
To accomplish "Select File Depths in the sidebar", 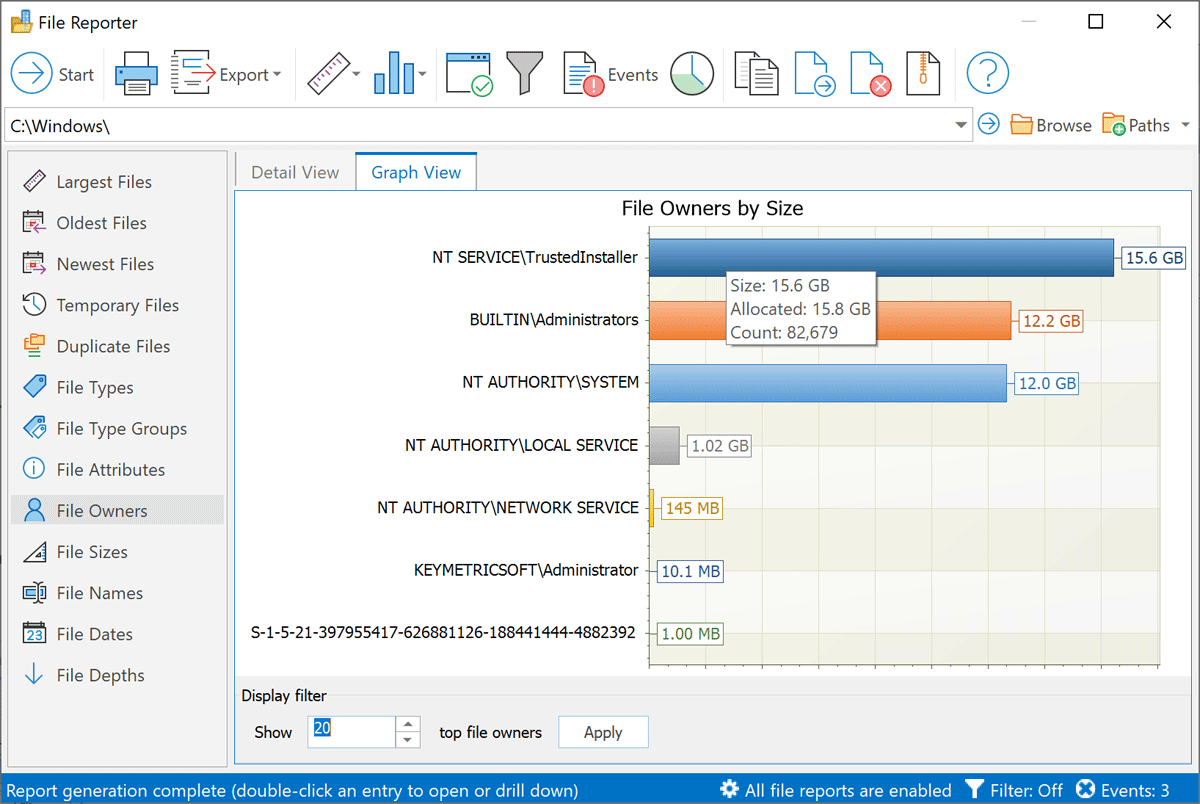I will tap(117, 675).
